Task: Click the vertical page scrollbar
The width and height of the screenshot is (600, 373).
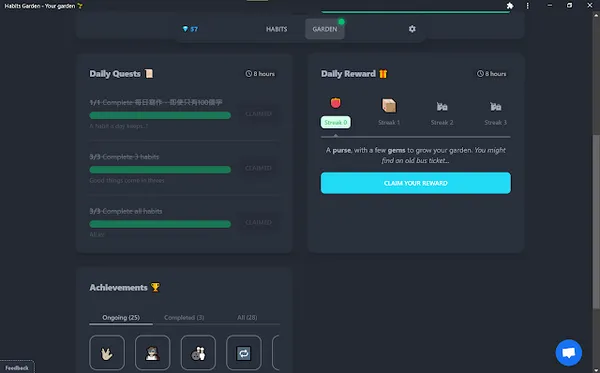Action: [596, 222]
